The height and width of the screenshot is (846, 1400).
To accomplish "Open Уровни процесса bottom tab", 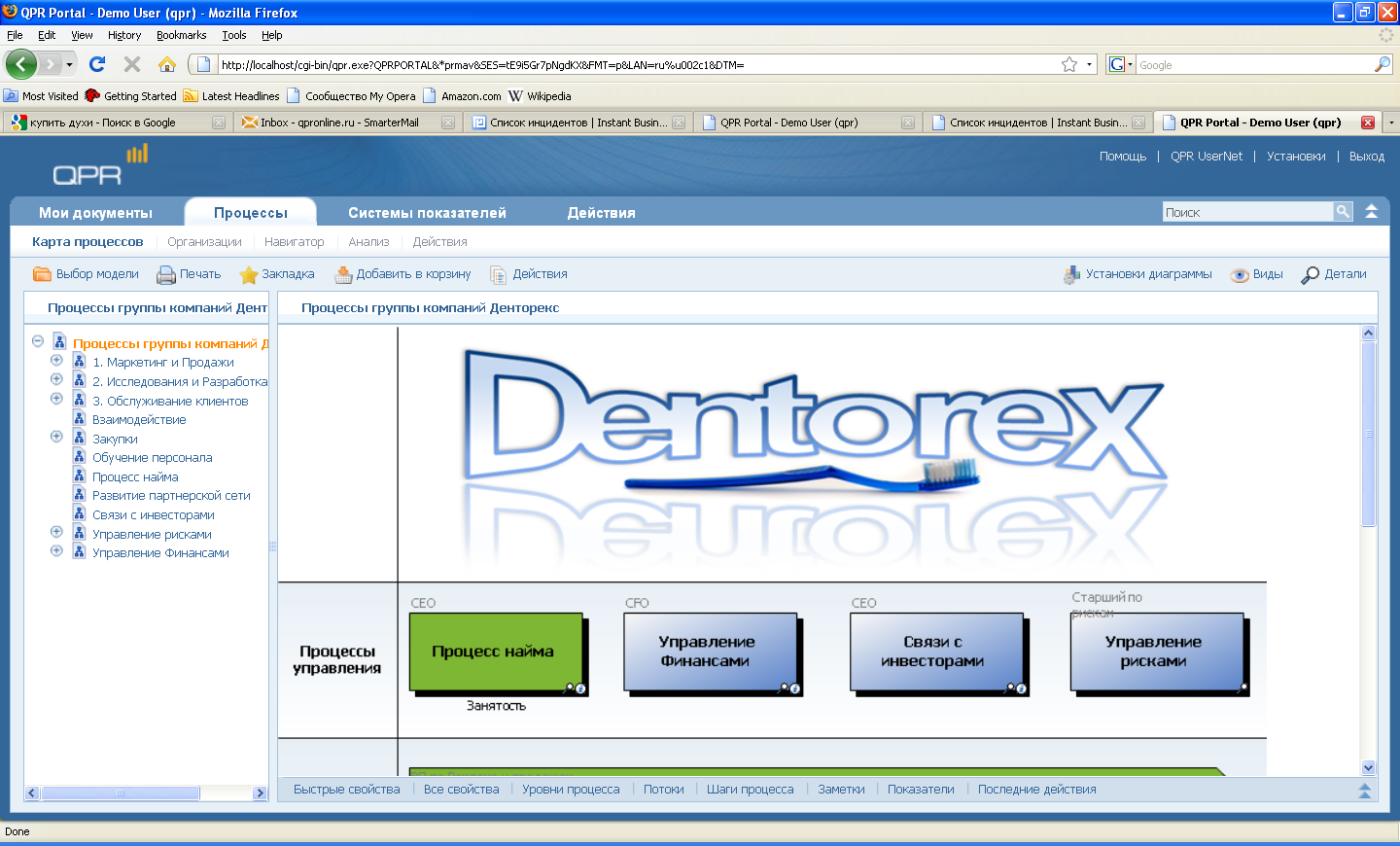I will tap(571, 789).
